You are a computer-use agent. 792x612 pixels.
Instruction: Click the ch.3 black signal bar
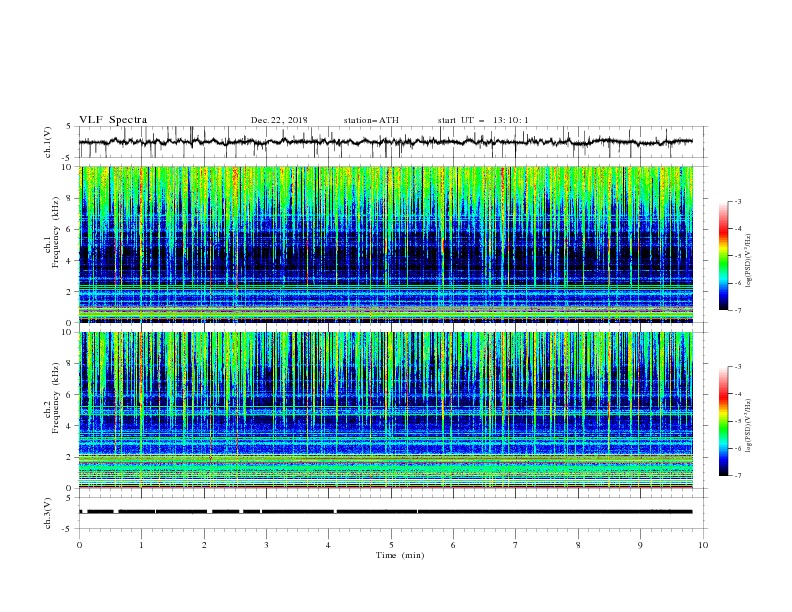tap(386, 512)
